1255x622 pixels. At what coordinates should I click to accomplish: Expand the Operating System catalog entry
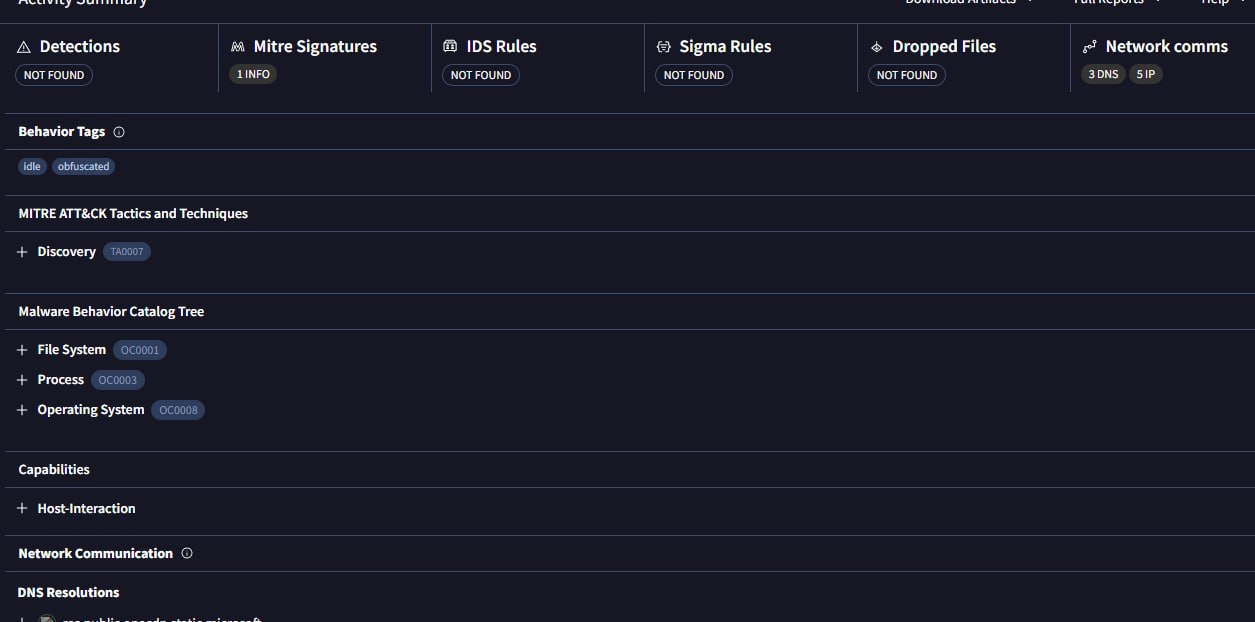tap(22, 410)
